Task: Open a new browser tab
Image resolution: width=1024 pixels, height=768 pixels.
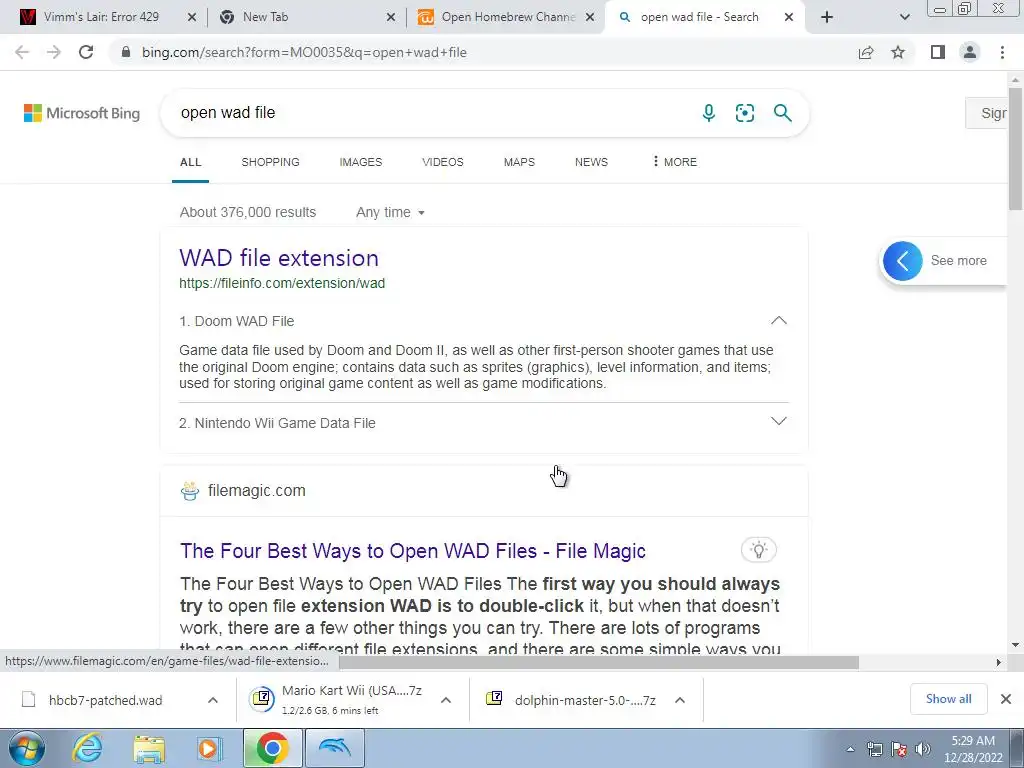Action: point(827,17)
